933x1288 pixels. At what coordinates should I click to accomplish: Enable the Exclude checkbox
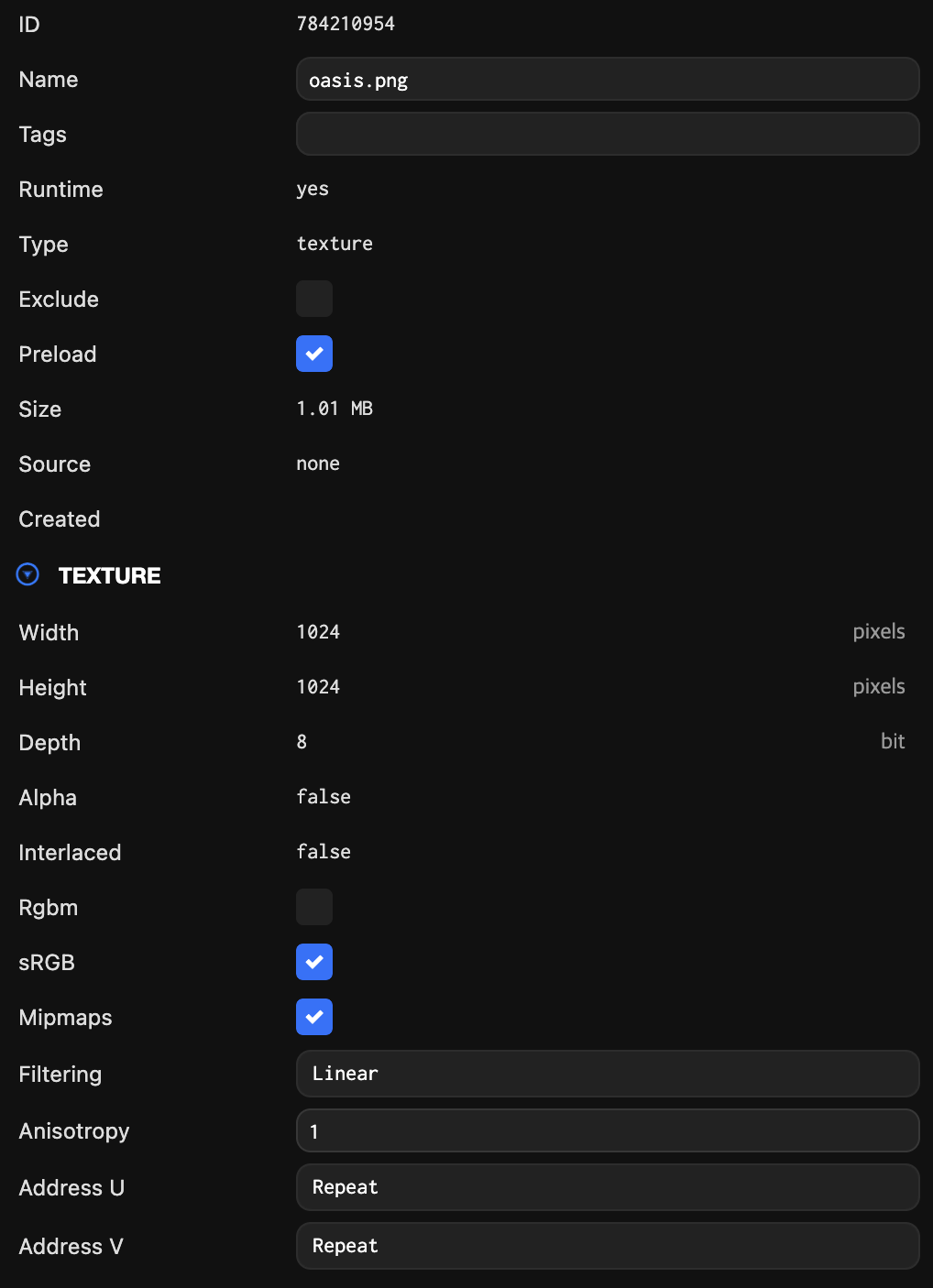coord(314,299)
